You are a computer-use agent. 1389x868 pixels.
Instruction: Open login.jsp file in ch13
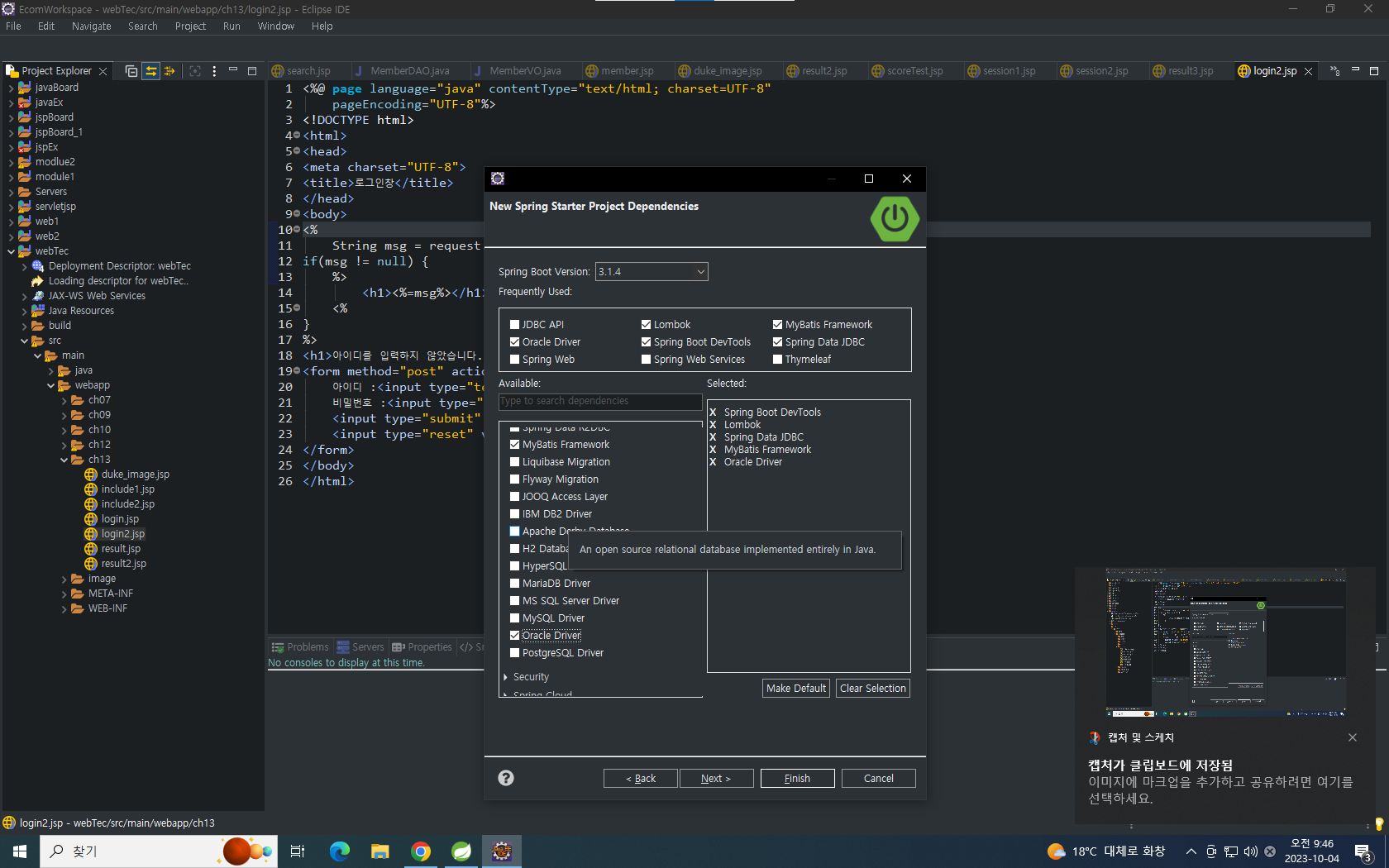point(120,519)
